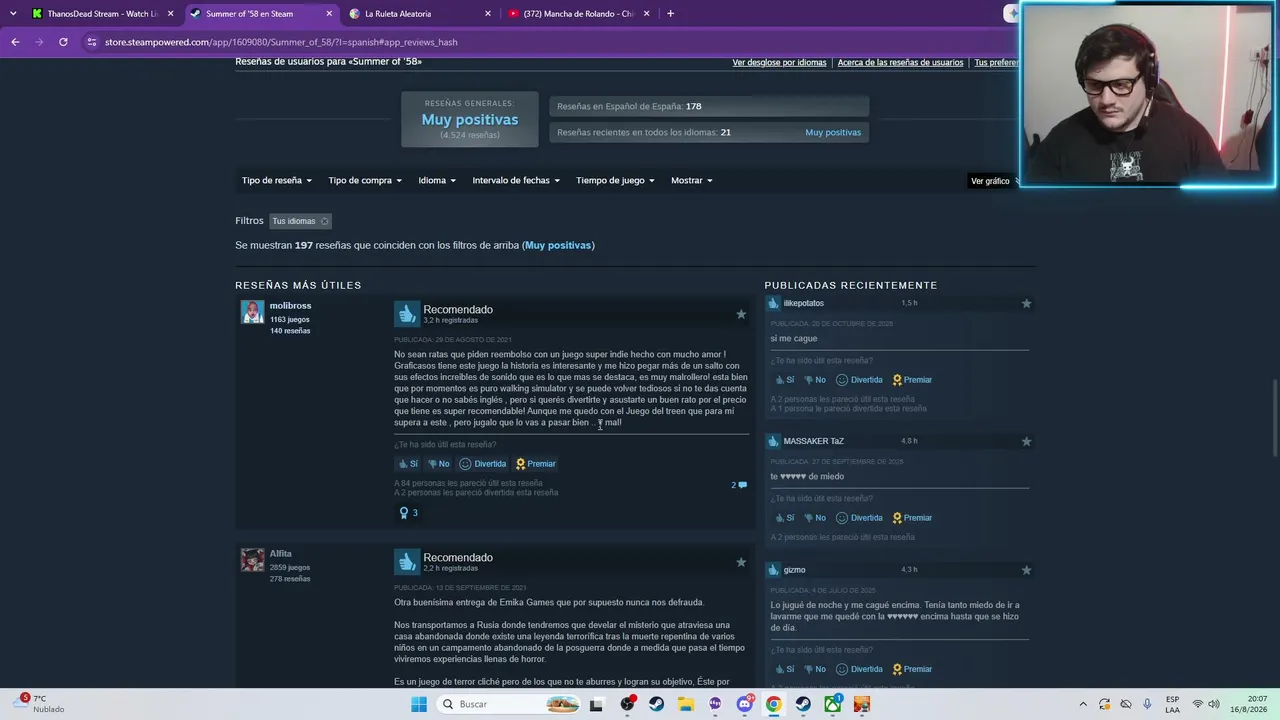The image size is (1280, 720).
Task: Reload the Steam store page
Action: point(63,42)
